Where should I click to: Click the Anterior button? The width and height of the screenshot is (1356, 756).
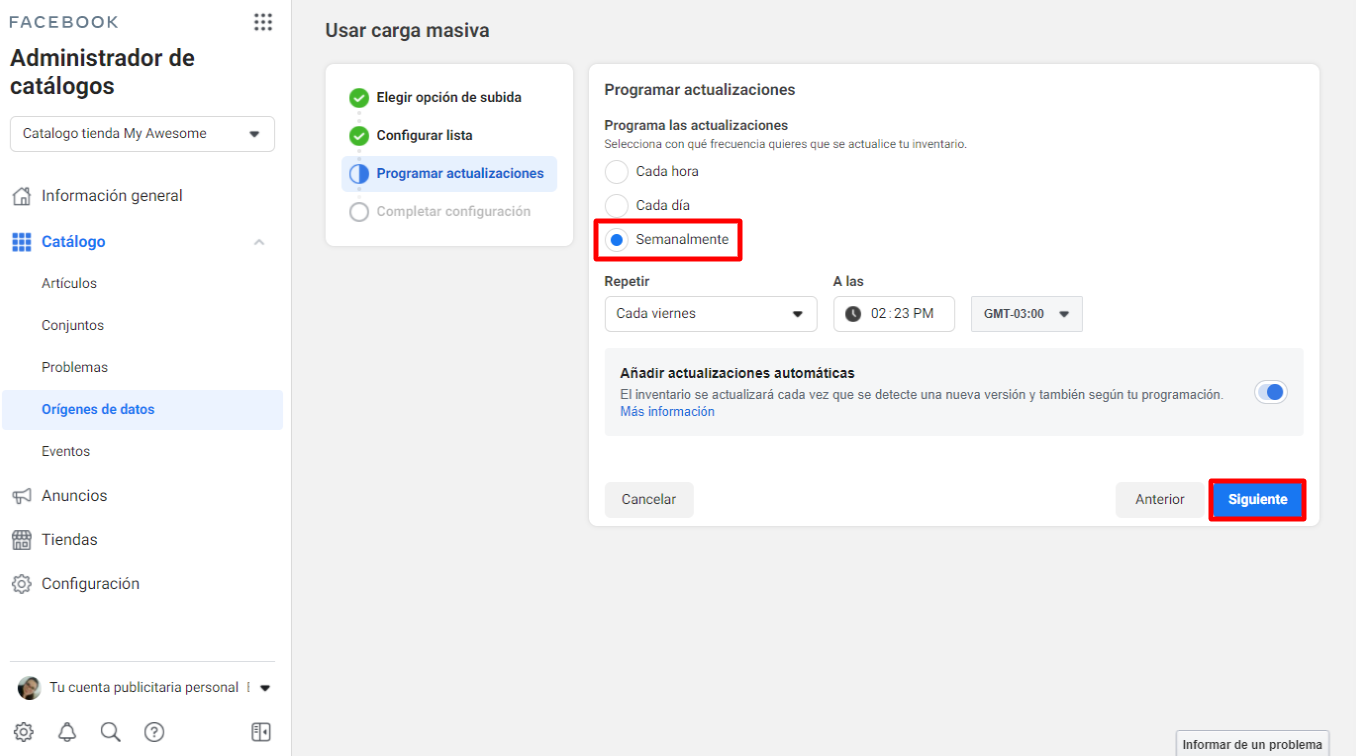pos(1160,500)
